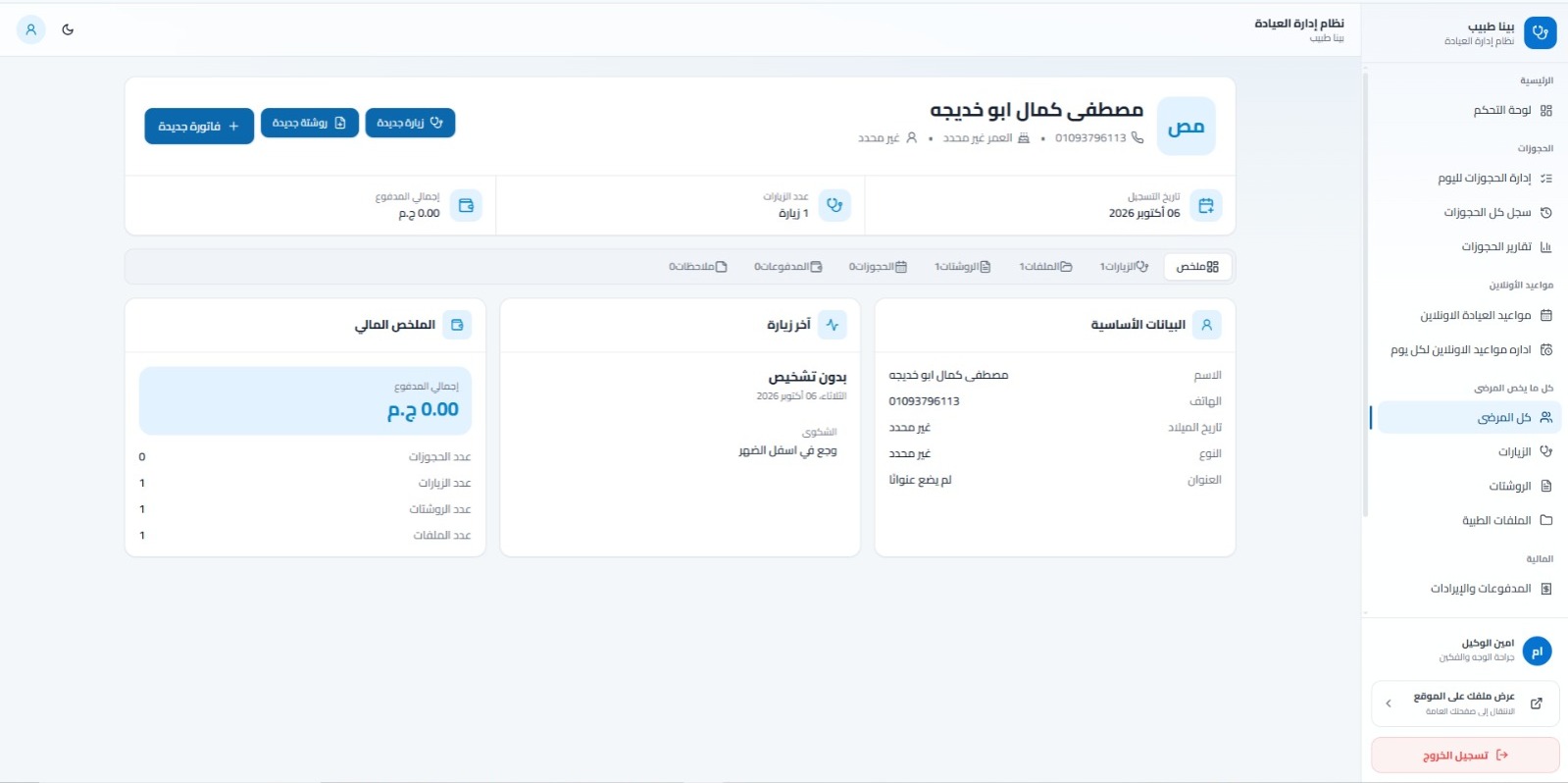The width and height of the screenshot is (1568, 783).
Task: Click the phone number 01093796113 in the patient header
Action: point(1090,138)
